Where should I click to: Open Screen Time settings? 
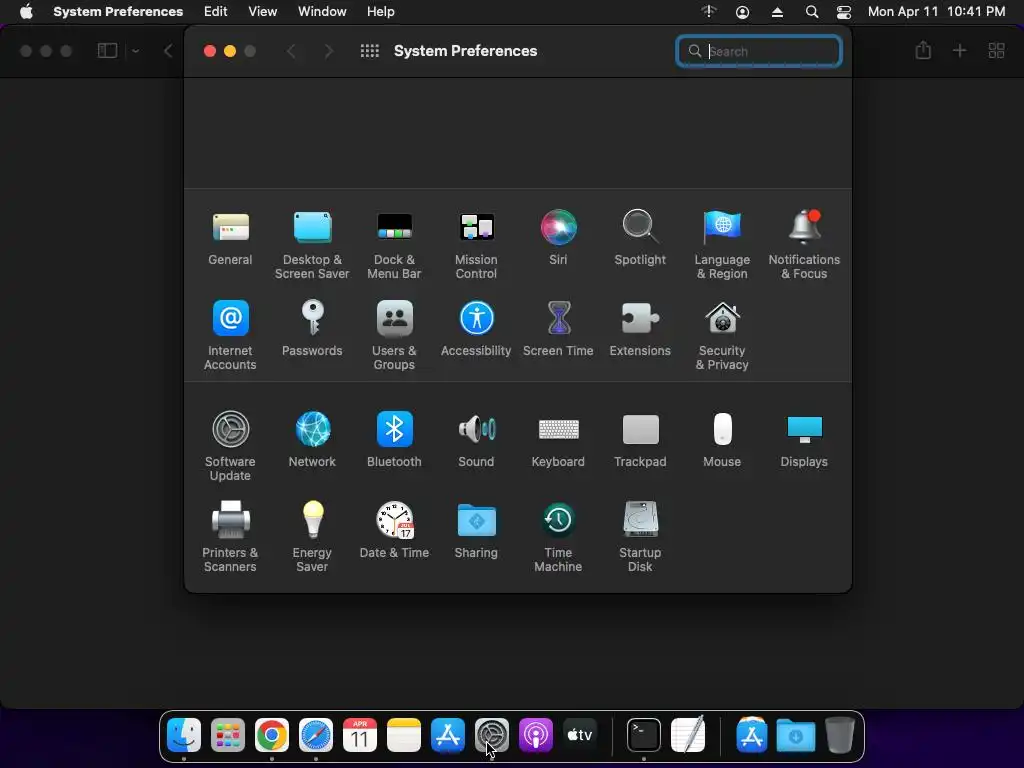(558, 328)
